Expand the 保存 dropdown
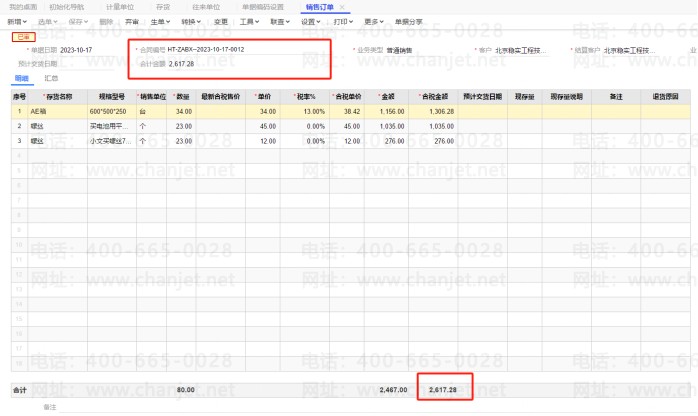 pyautogui.click(x=78, y=21)
